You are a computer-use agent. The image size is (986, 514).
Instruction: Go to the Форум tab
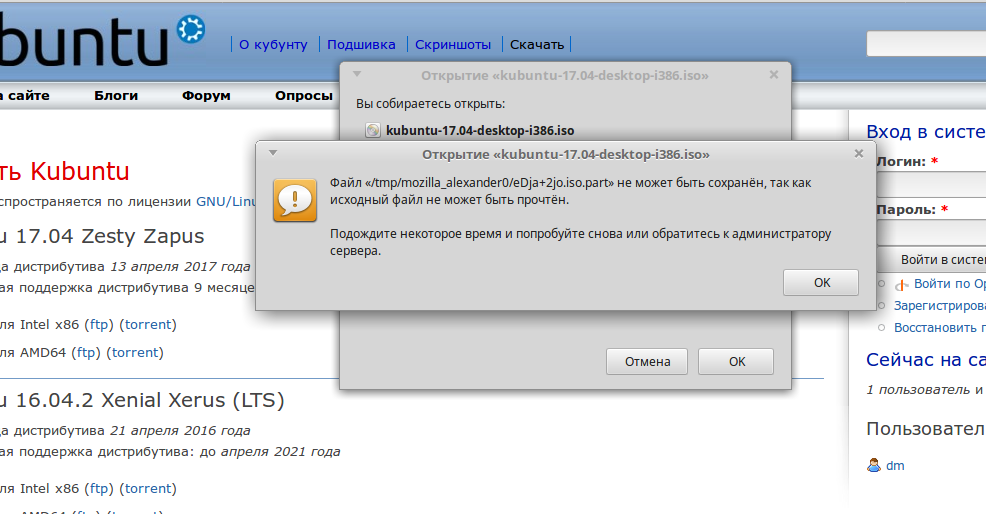click(x=206, y=96)
